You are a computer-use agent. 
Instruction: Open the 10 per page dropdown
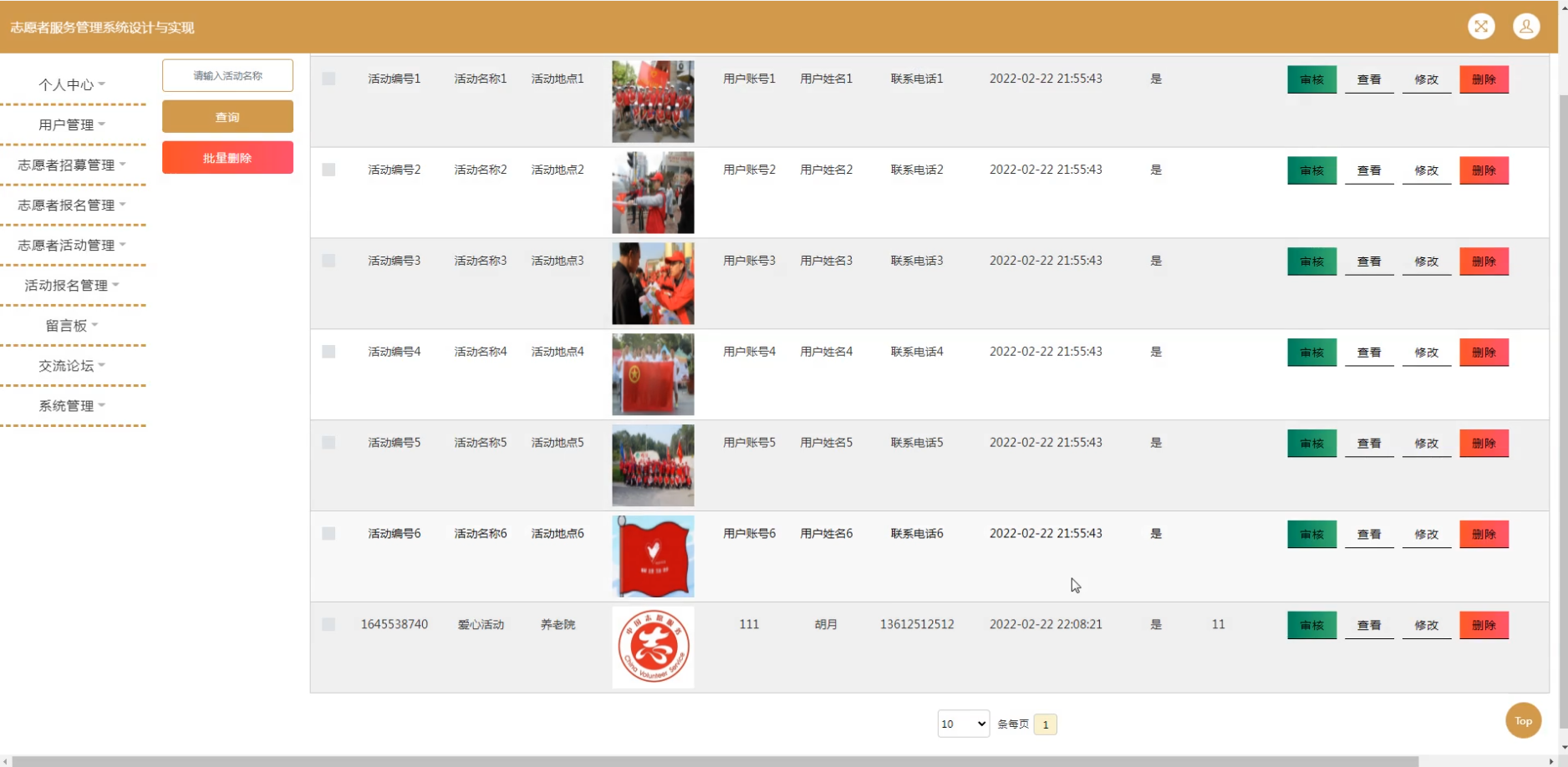964,724
